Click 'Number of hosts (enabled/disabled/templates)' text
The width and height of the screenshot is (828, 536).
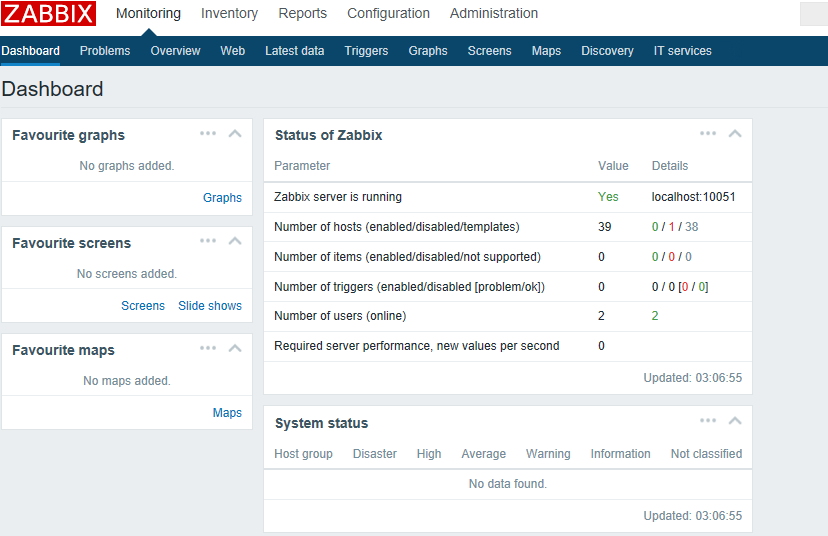397,227
